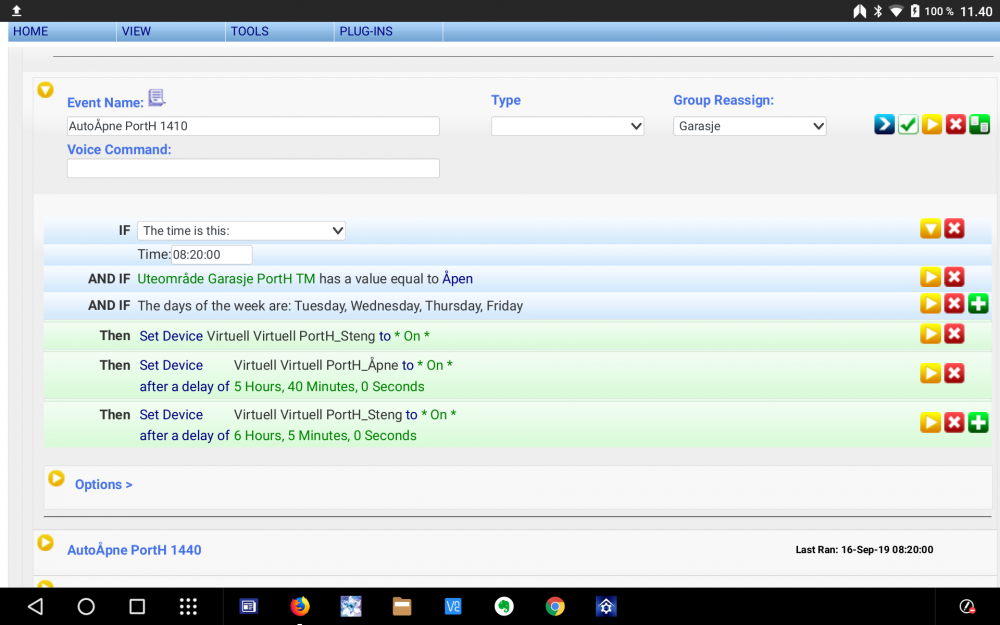Viewport: 1000px width, 625px height.
Task: Launch Firefox from the taskbar
Action: [x=300, y=606]
